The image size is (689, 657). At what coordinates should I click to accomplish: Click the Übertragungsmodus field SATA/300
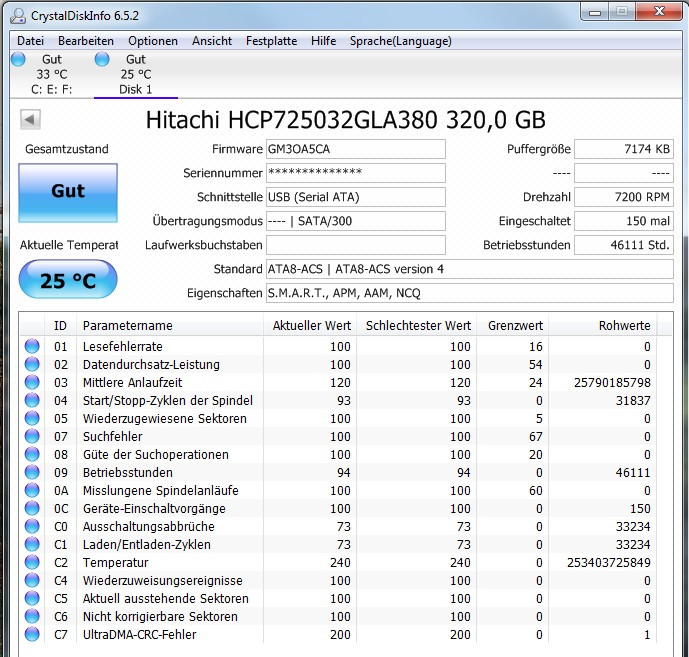(x=356, y=221)
